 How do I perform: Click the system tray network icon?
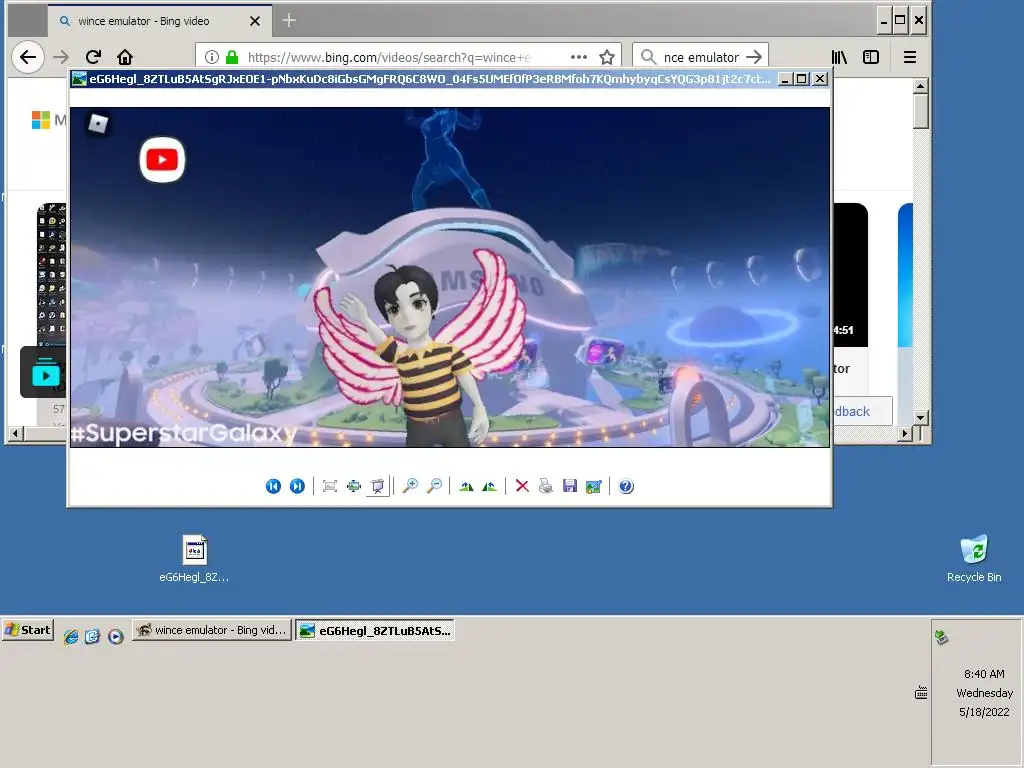941,637
